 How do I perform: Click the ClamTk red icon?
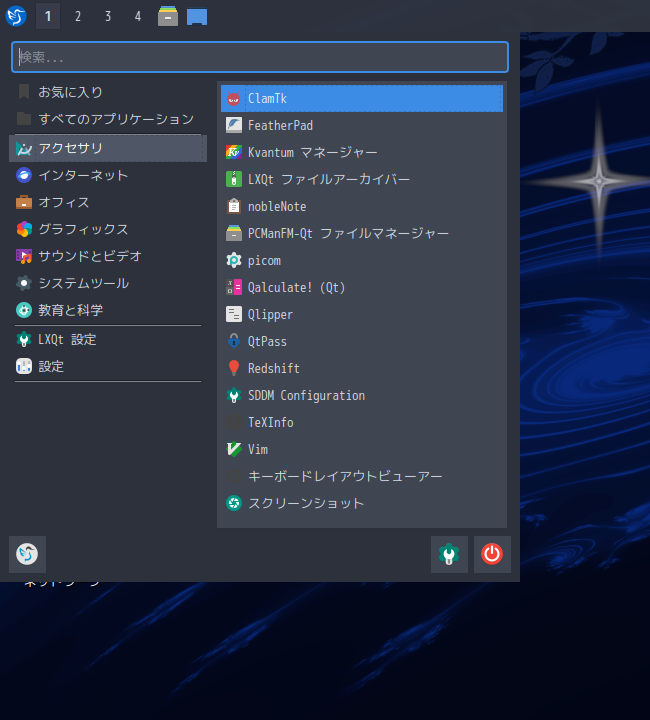pyautogui.click(x=234, y=99)
